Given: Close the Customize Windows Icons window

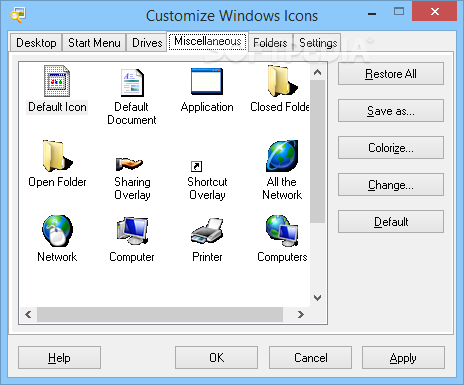Looking at the screenshot, I should [434, 12].
